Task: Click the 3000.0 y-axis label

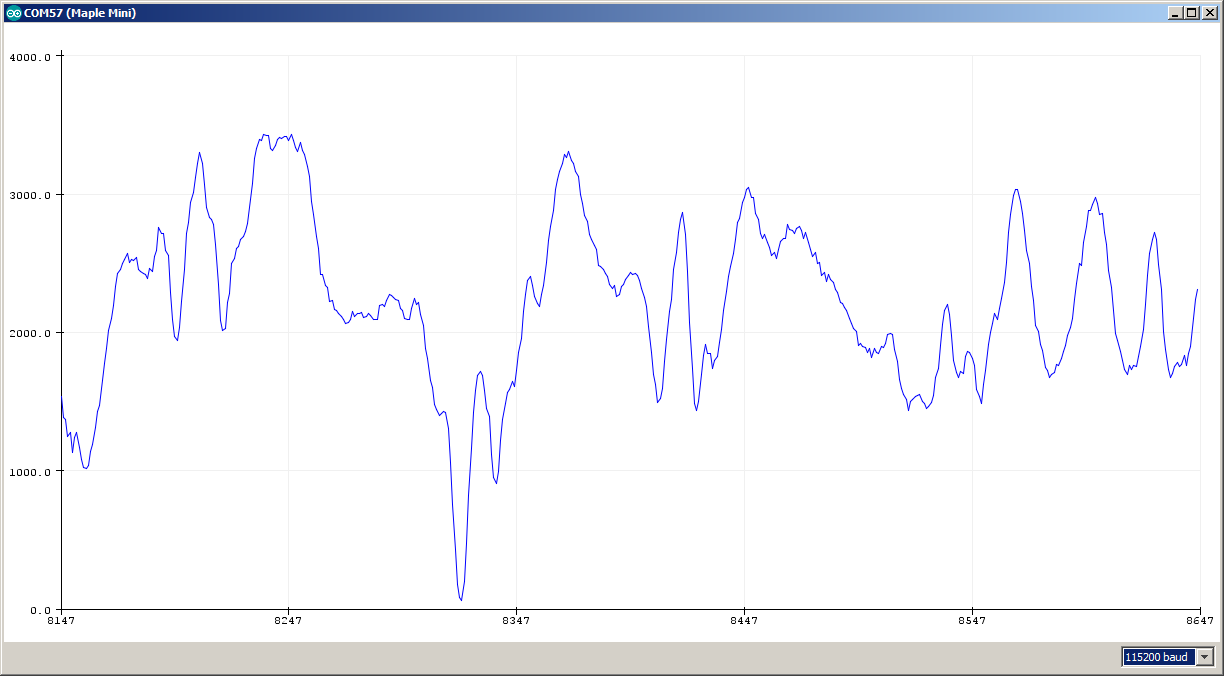Action: [x=30, y=195]
